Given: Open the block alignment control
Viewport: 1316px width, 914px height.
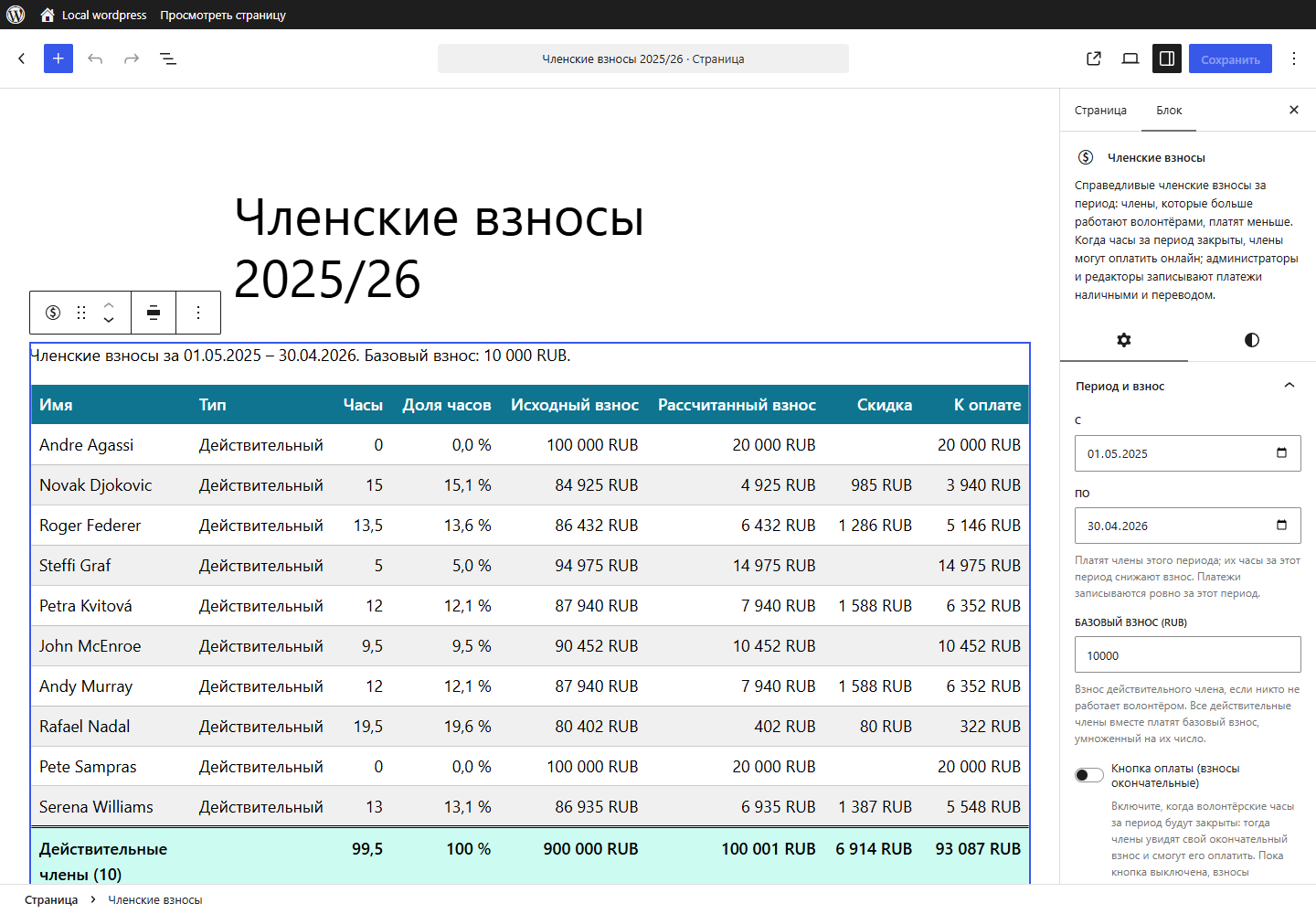Looking at the screenshot, I should [x=154, y=313].
